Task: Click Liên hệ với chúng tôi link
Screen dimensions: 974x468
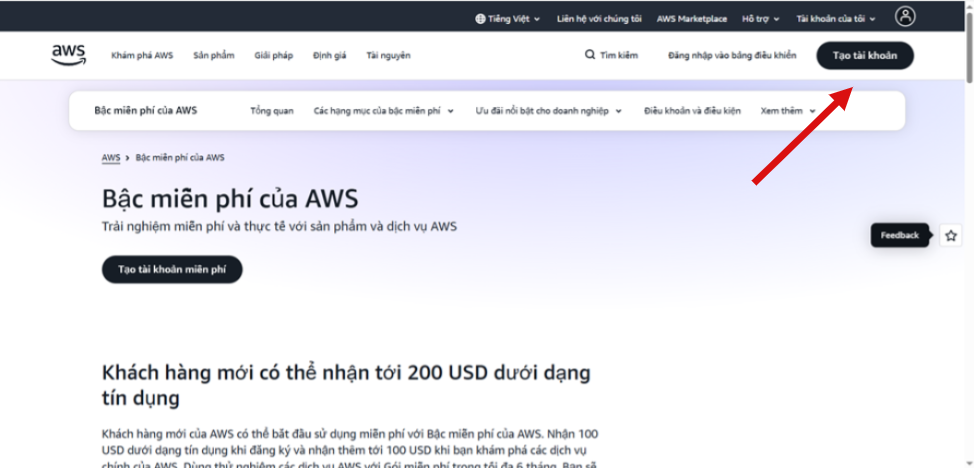Action: tap(599, 19)
